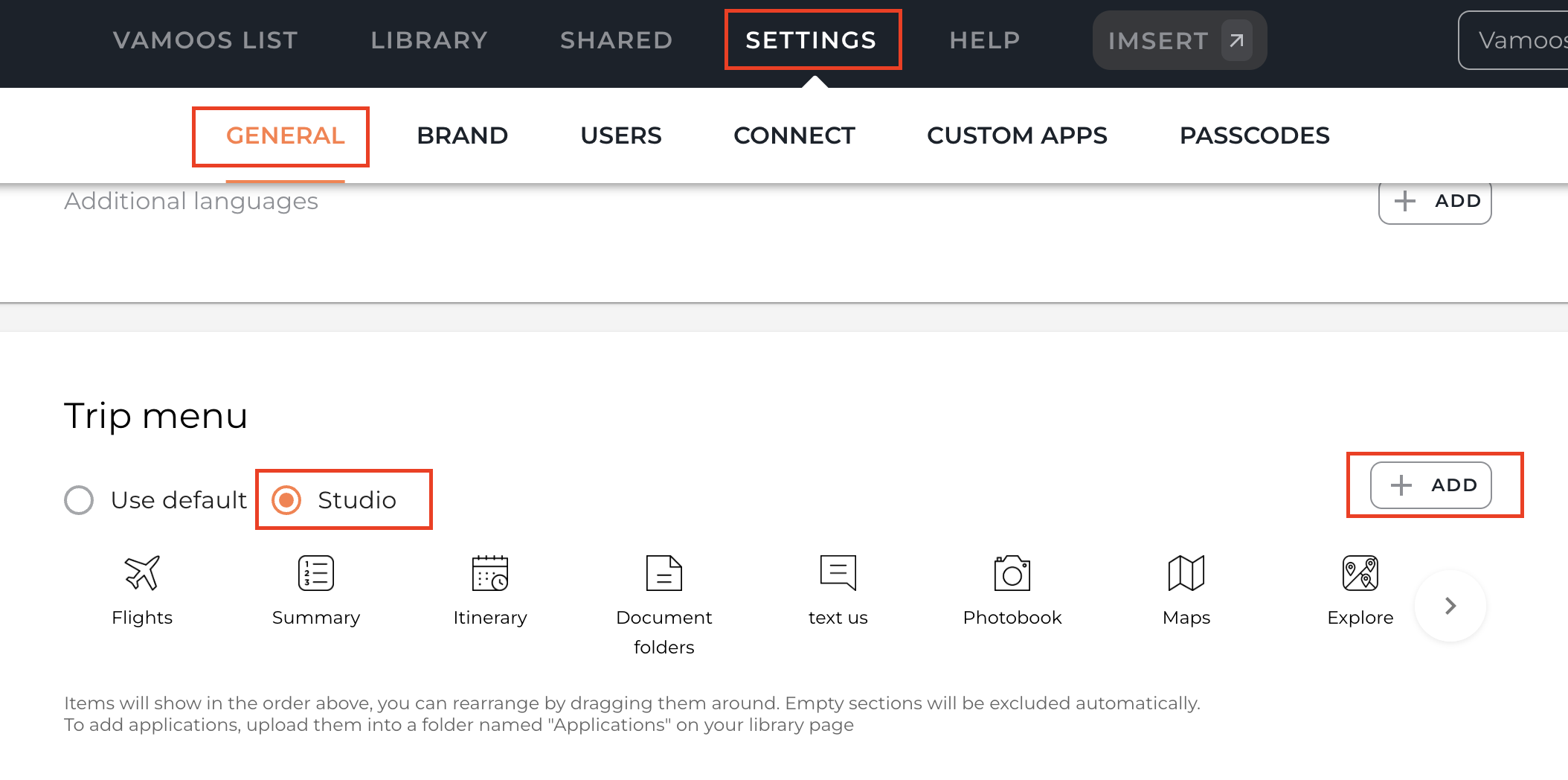Screen dimensions: 1568x780
Task: Select the Document folders icon
Action: (x=664, y=573)
